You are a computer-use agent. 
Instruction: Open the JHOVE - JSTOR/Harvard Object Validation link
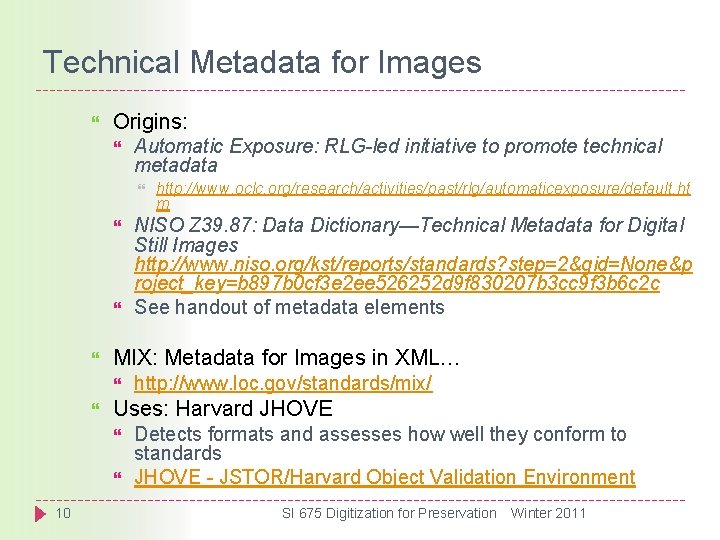384,477
